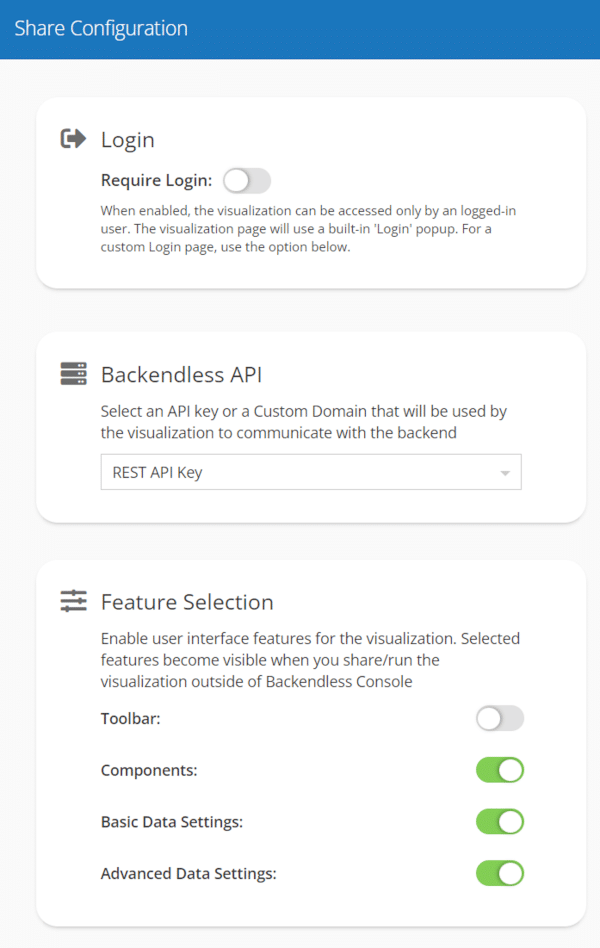600x948 pixels.
Task: Click the Backendless API heading
Action: pyautogui.click(x=181, y=375)
